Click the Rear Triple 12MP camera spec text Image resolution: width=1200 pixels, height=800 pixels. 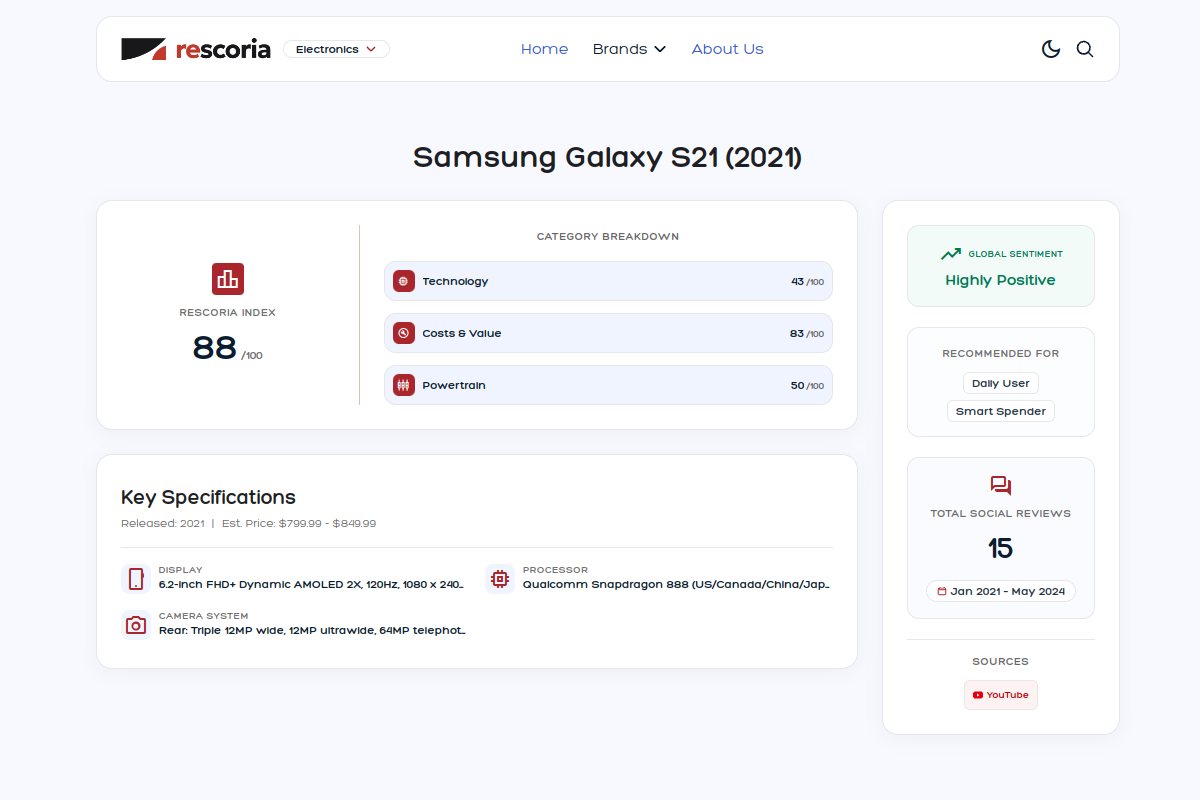click(312, 631)
